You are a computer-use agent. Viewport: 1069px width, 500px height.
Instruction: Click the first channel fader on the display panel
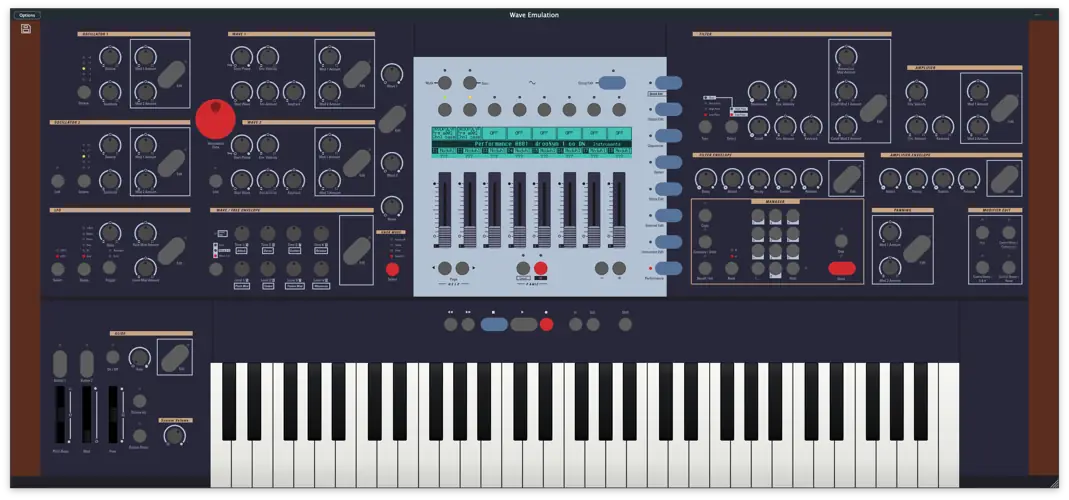click(x=445, y=209)
